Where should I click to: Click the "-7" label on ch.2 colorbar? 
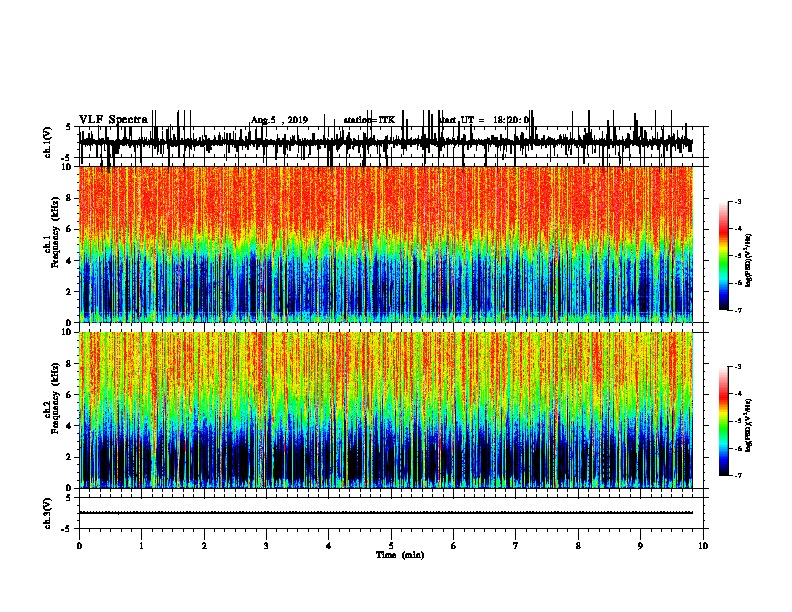pyautogui.click(x=737, y=476)
